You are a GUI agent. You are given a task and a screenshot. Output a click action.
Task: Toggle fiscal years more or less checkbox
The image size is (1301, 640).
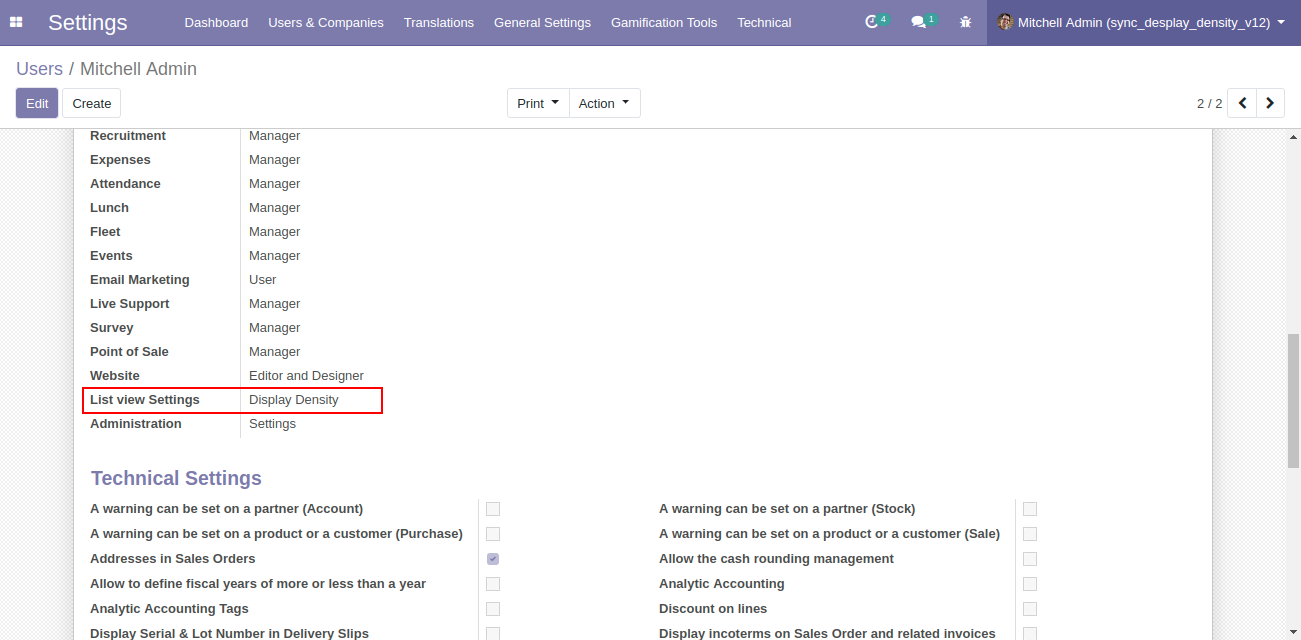coord(493,584)
